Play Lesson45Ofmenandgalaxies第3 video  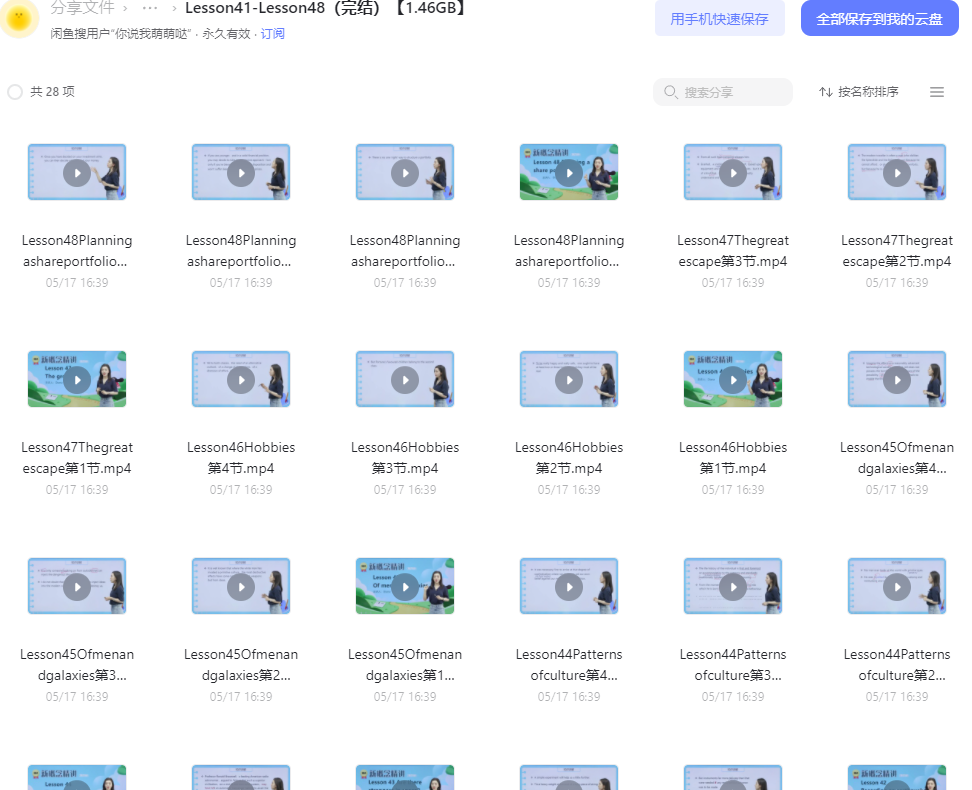pyautogui.click(x=77, y=587)
